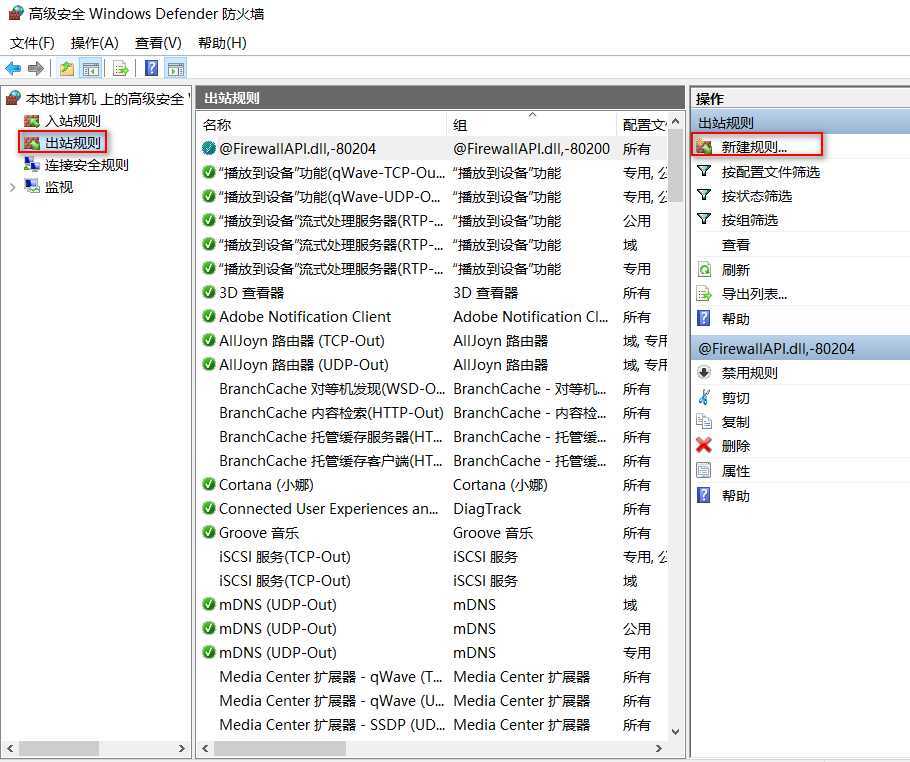Screen dimensions: 910x762
Task: Select 入站规则 in the tree
Action: point(73,121)
